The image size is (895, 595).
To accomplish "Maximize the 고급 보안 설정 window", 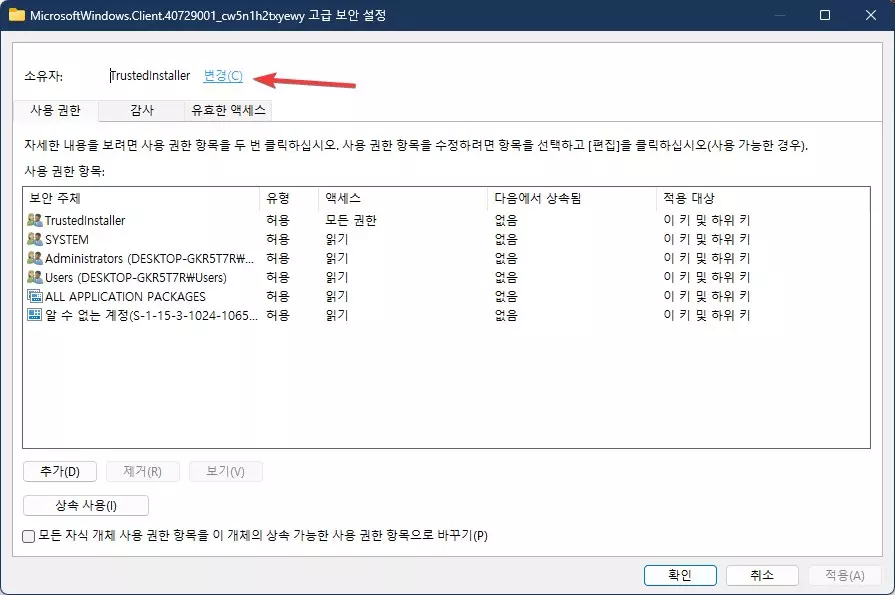I will pos(825,15).
